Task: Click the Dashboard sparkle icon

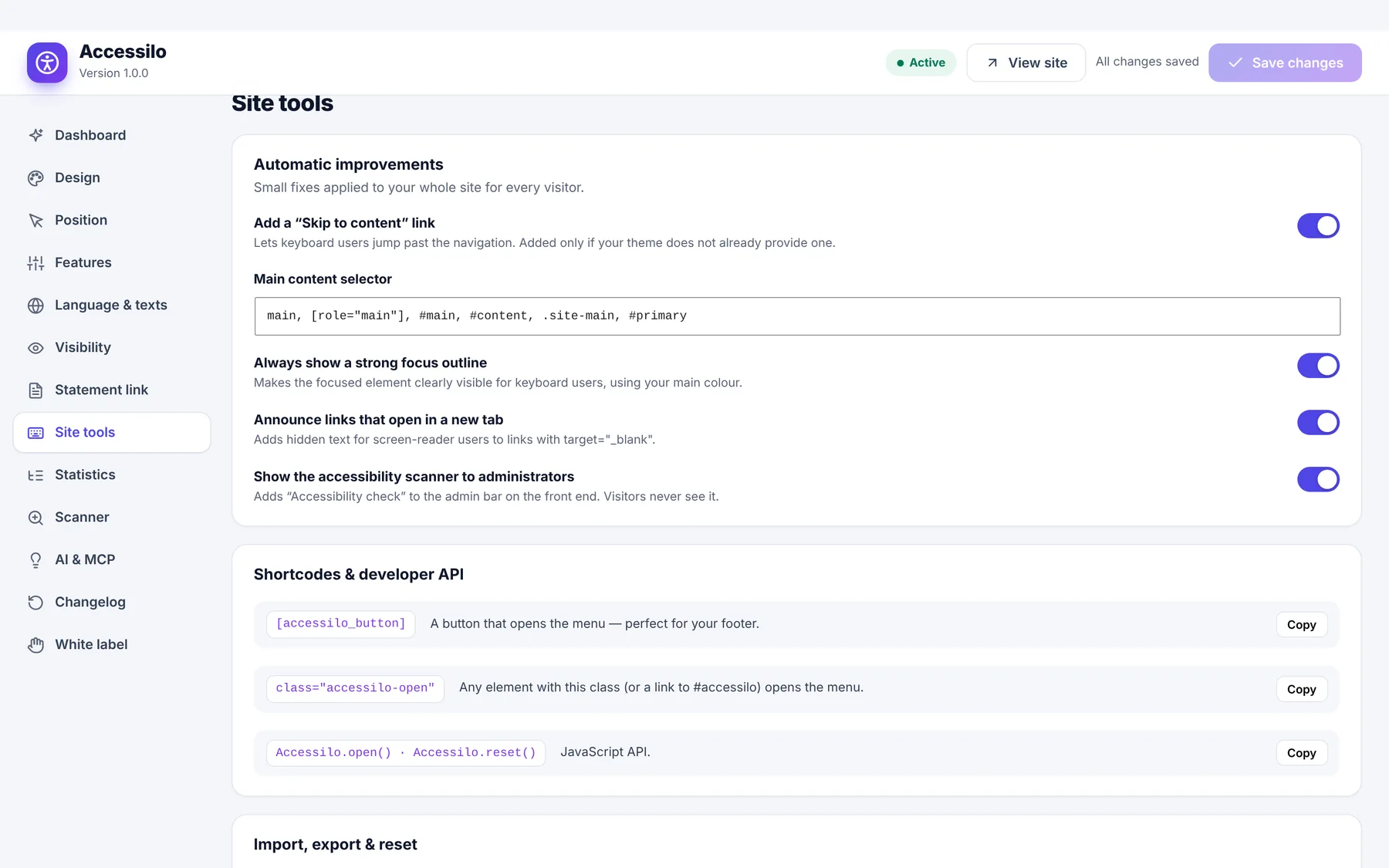Action: point(35,135)
